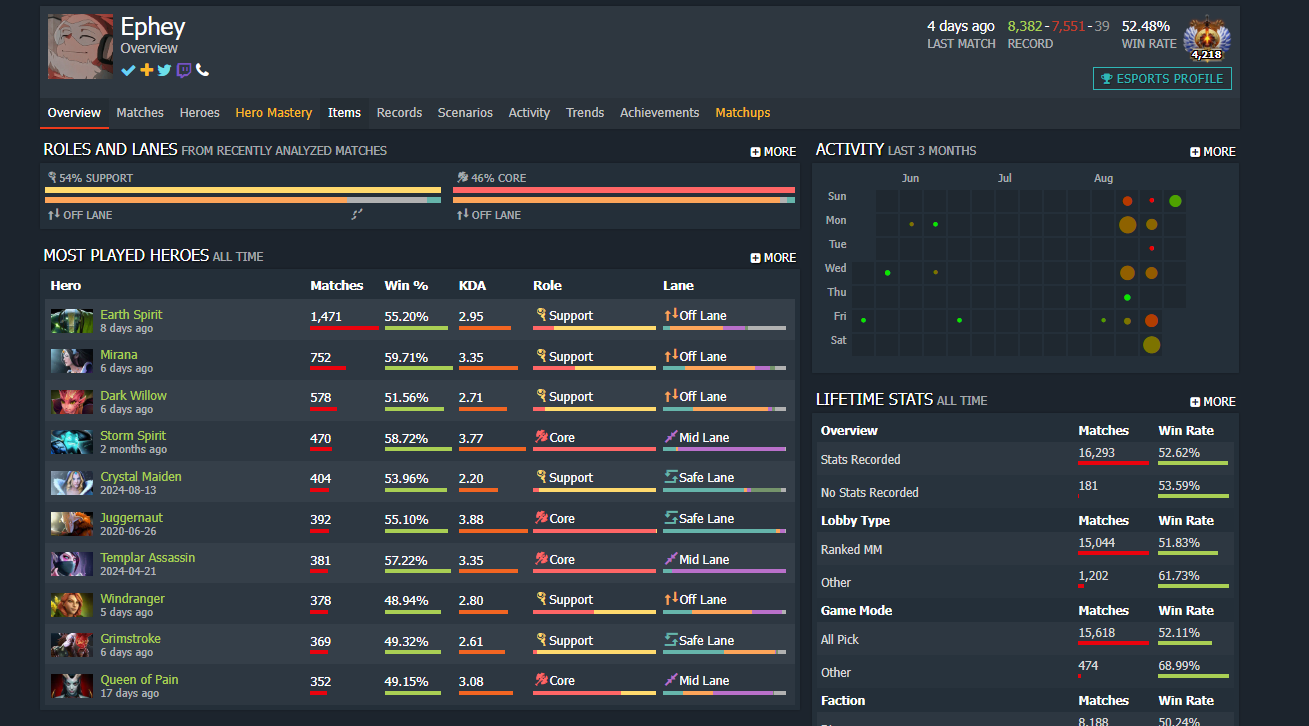This screenshot has height=726, width=1309.
Task: Click the Grimstroke hero portrait
Action: point(72,645)
